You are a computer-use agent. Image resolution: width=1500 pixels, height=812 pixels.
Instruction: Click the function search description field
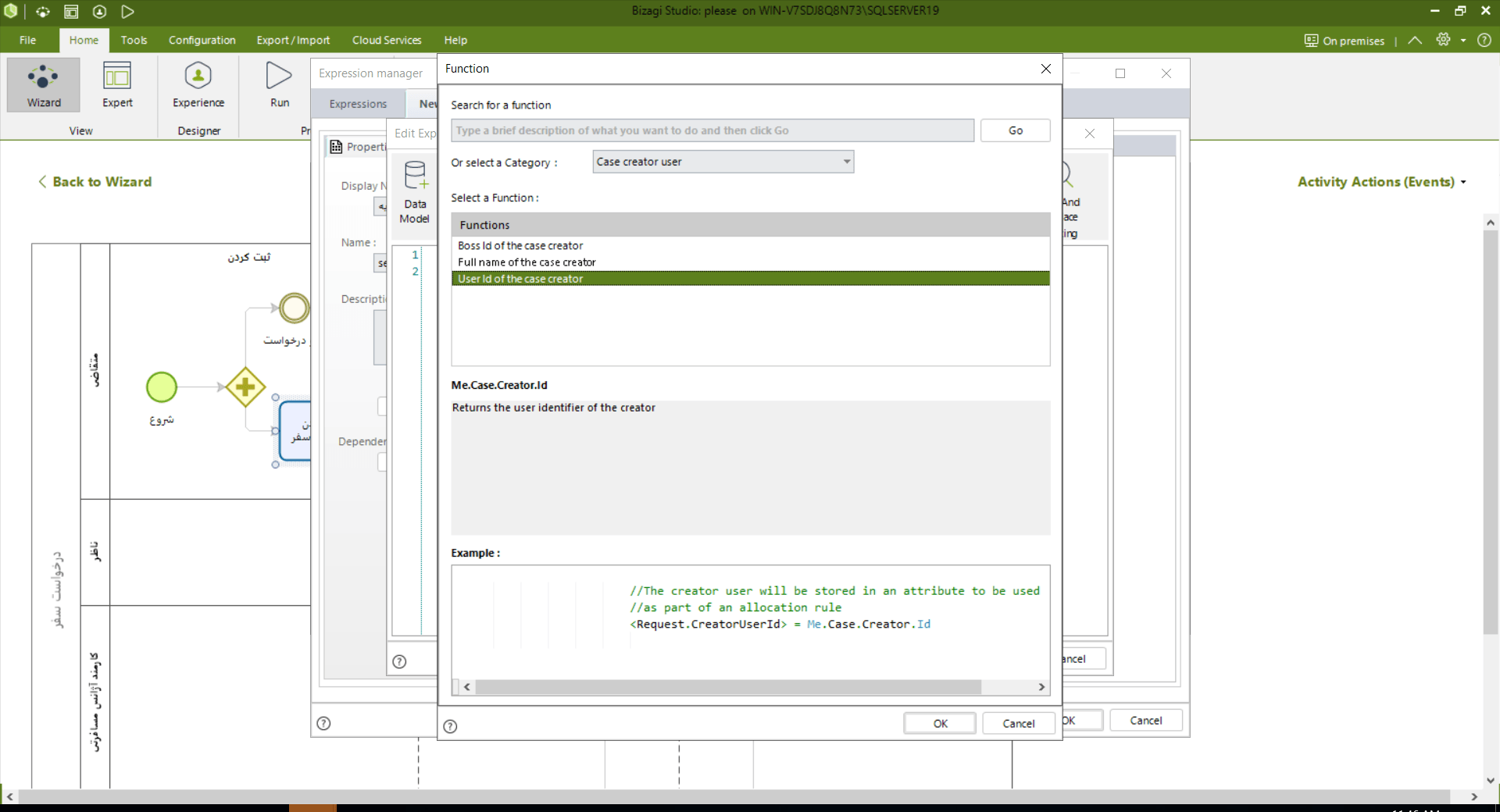click(x=712, y=130)
